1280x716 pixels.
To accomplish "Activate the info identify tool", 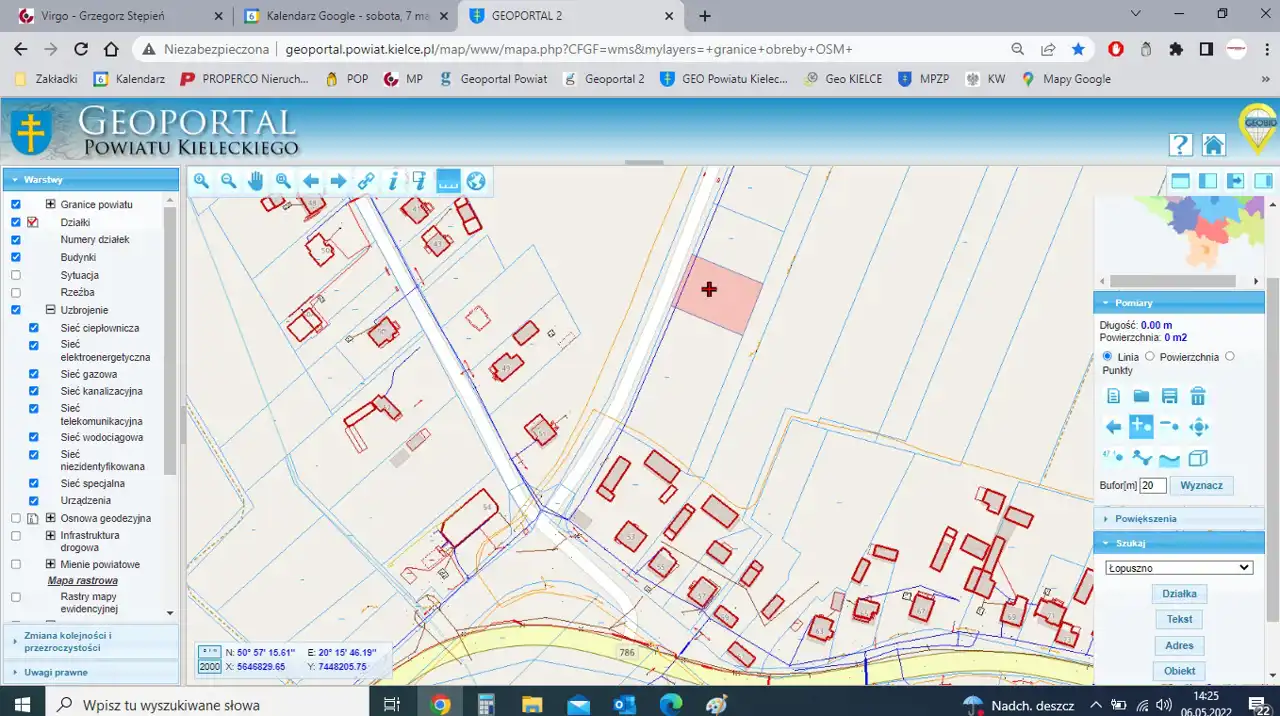I will 393,181.
